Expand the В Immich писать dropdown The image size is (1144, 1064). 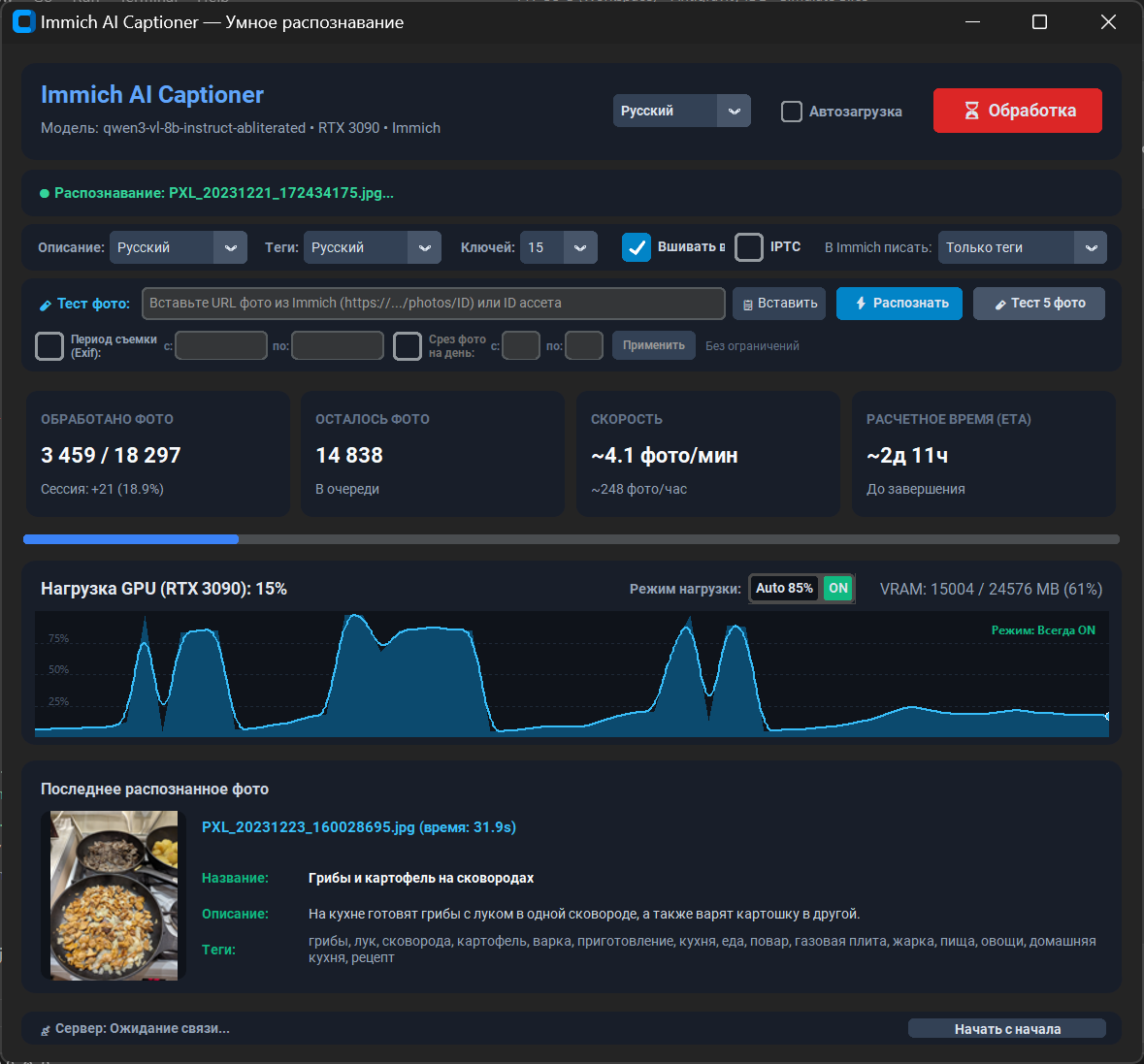tap(1022, 247)
